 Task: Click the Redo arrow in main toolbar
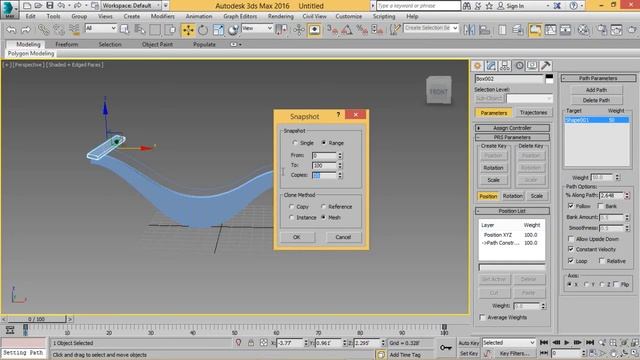click(x=26, y=30)
